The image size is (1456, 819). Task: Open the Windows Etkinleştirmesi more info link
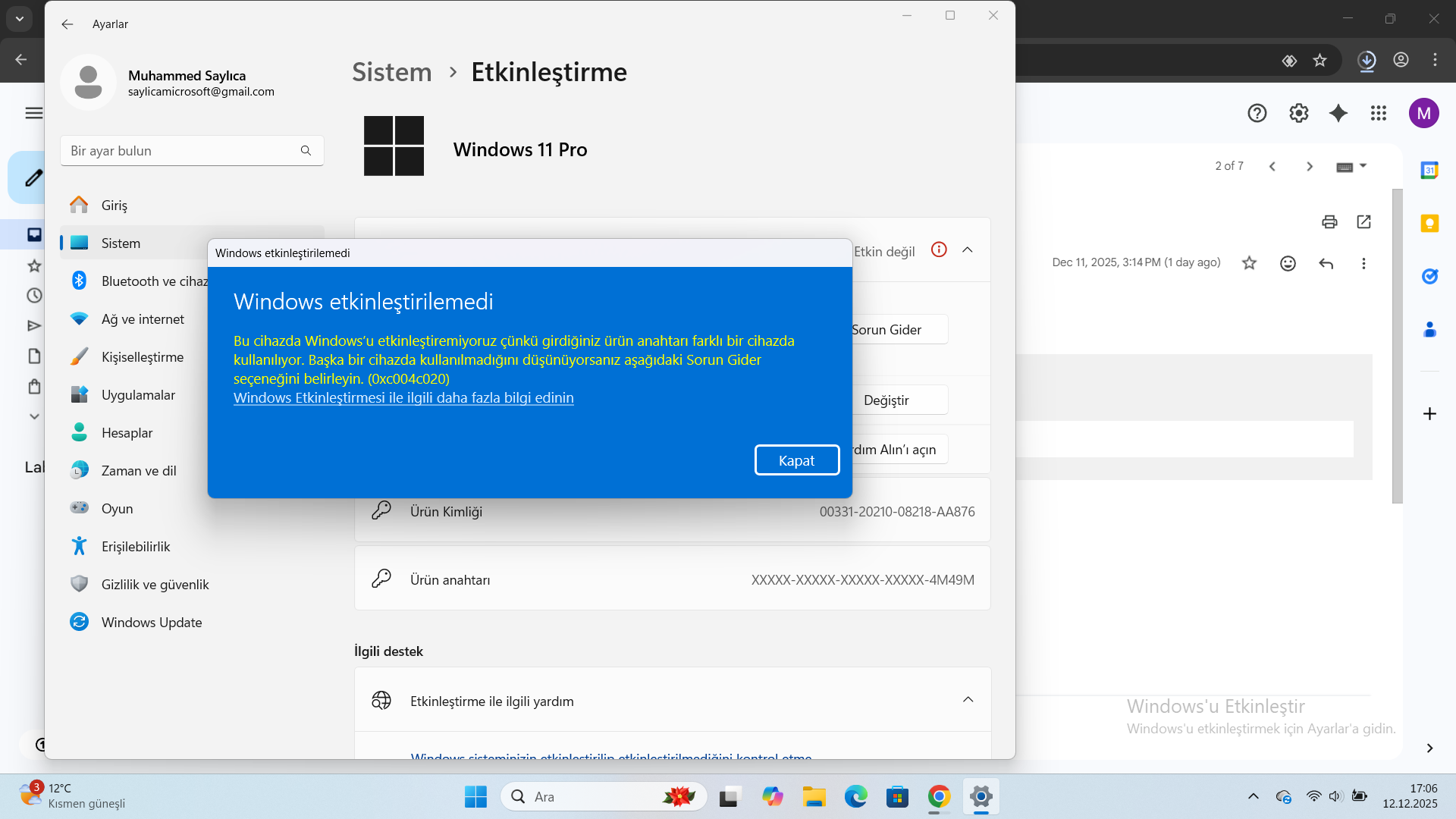pyautogui.click(x=403, y=398)
